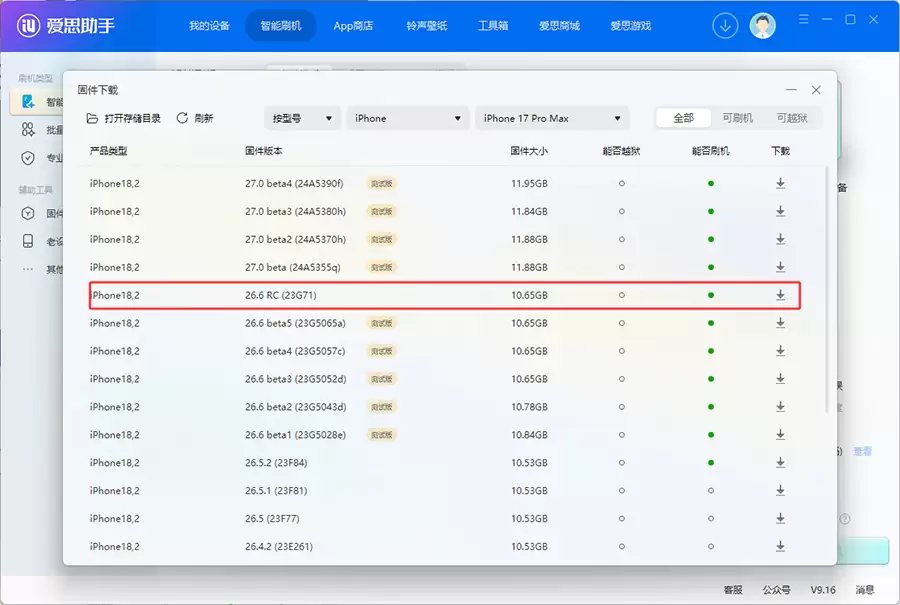The width and height of the screenshot is (900, 605).
Task: Switch to the 可越狱 filter tab
Action: [792, 118]
